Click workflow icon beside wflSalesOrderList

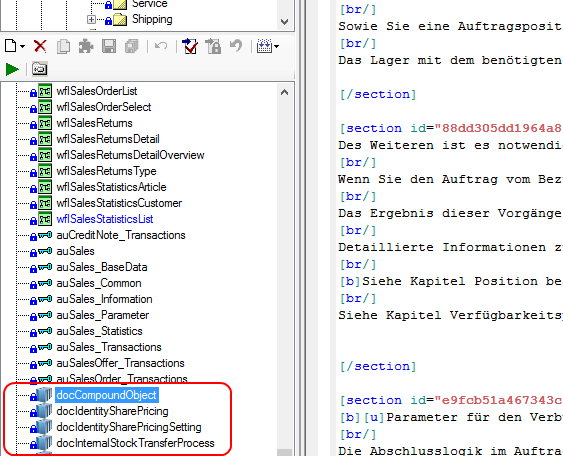(45, 91)
